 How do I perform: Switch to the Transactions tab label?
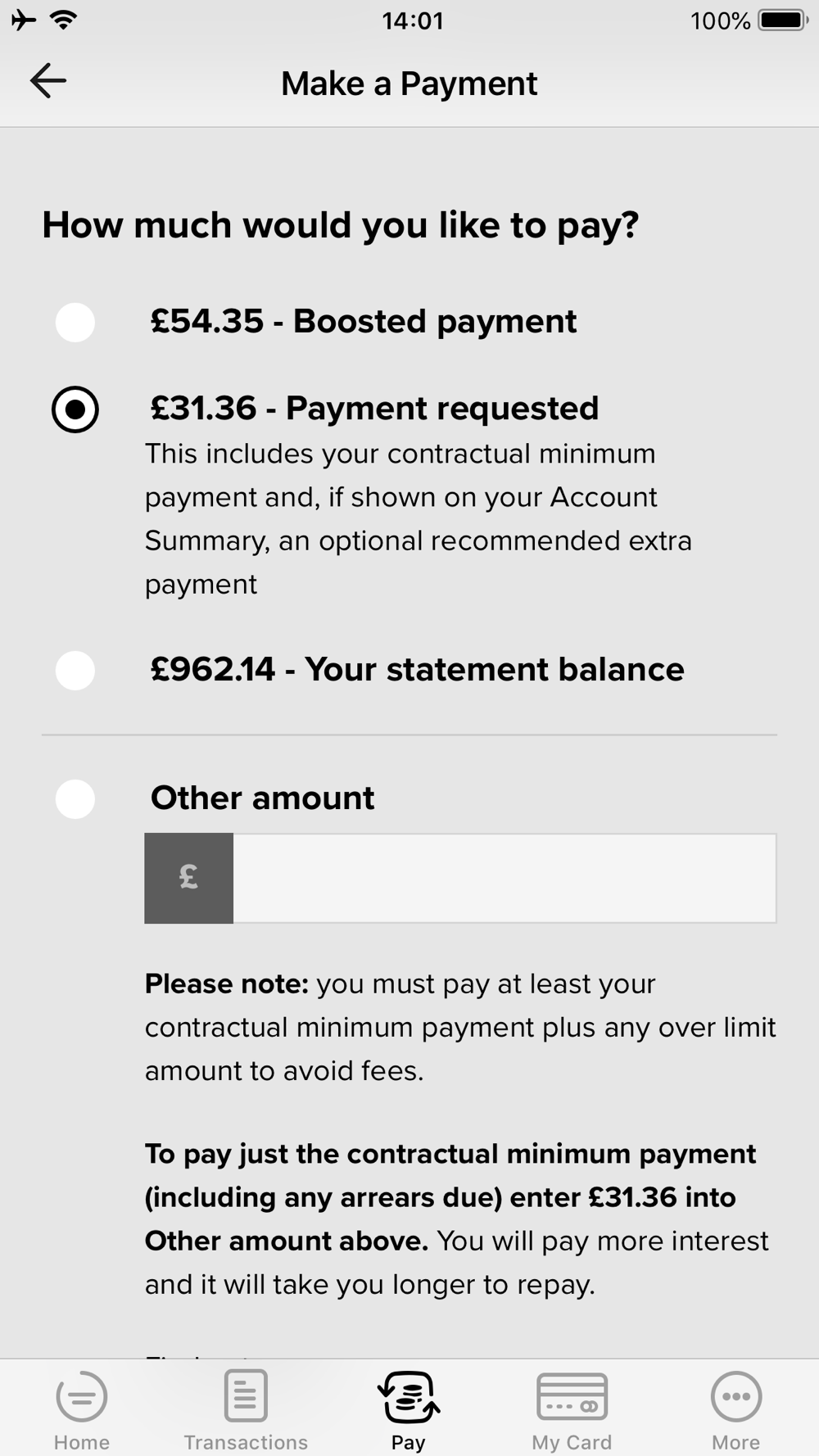(246, 1442)
